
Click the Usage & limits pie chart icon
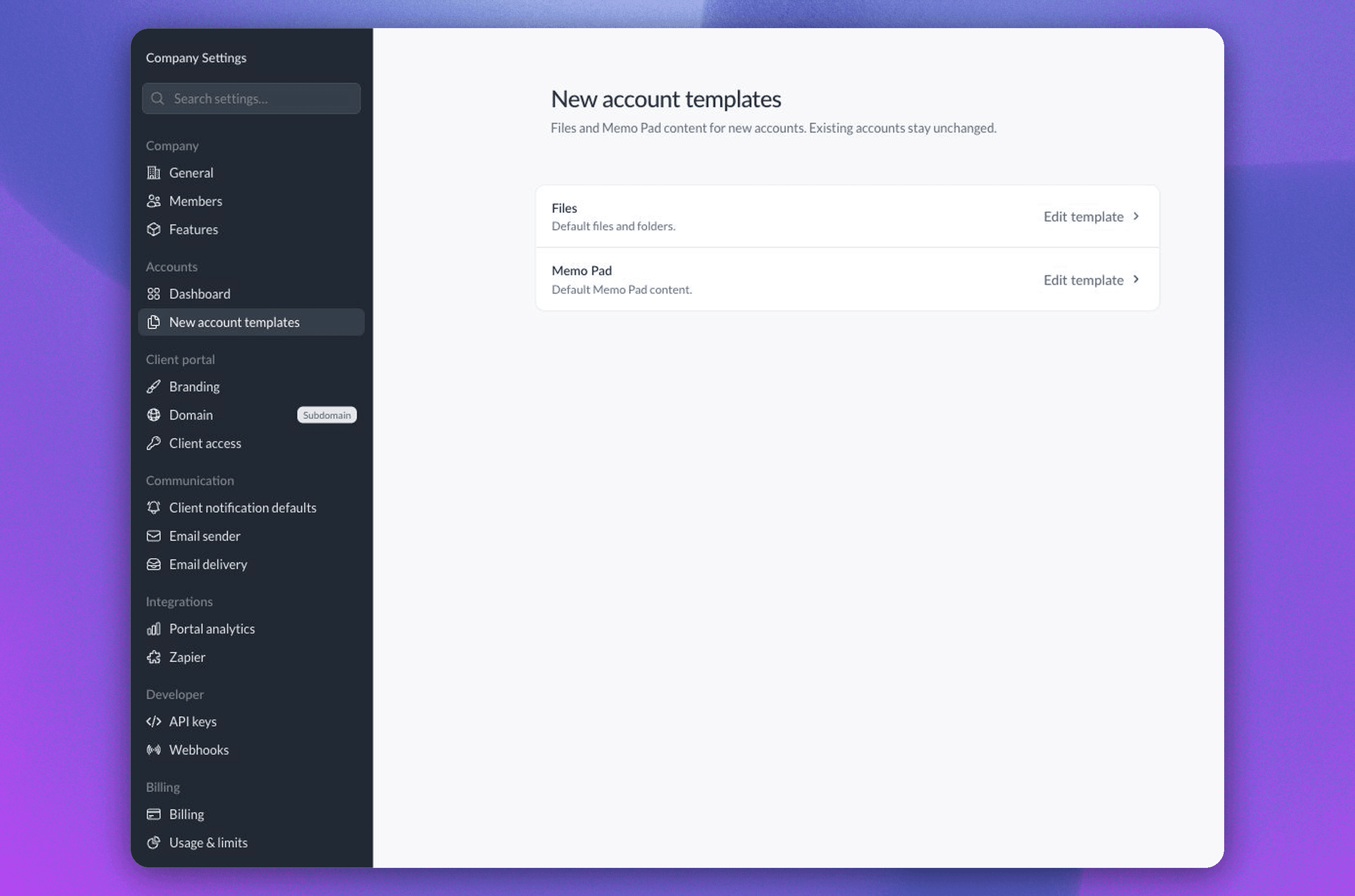click(x=153, y=843)
